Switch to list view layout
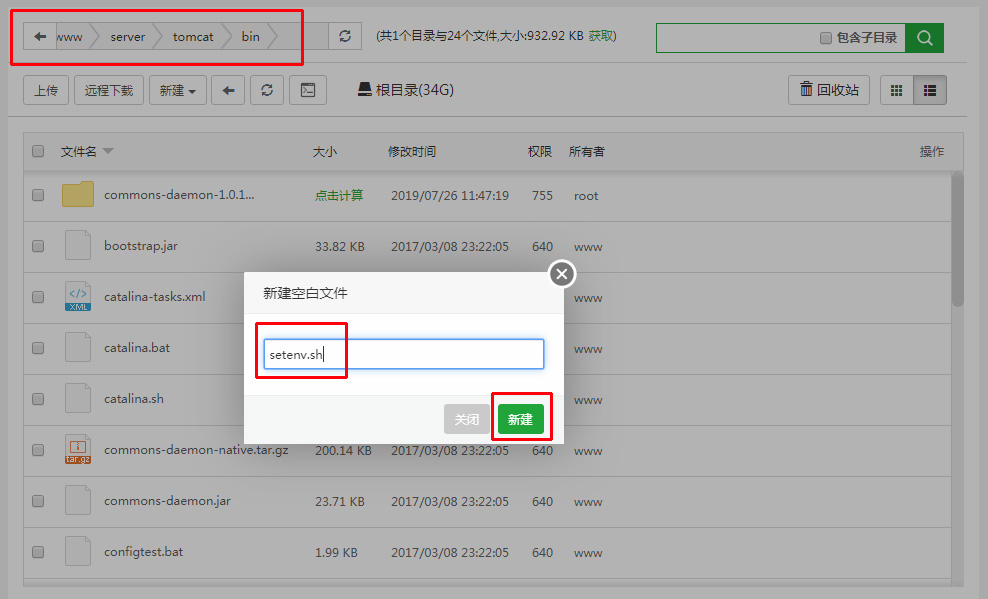988x599 pixels. click(929, 90)
